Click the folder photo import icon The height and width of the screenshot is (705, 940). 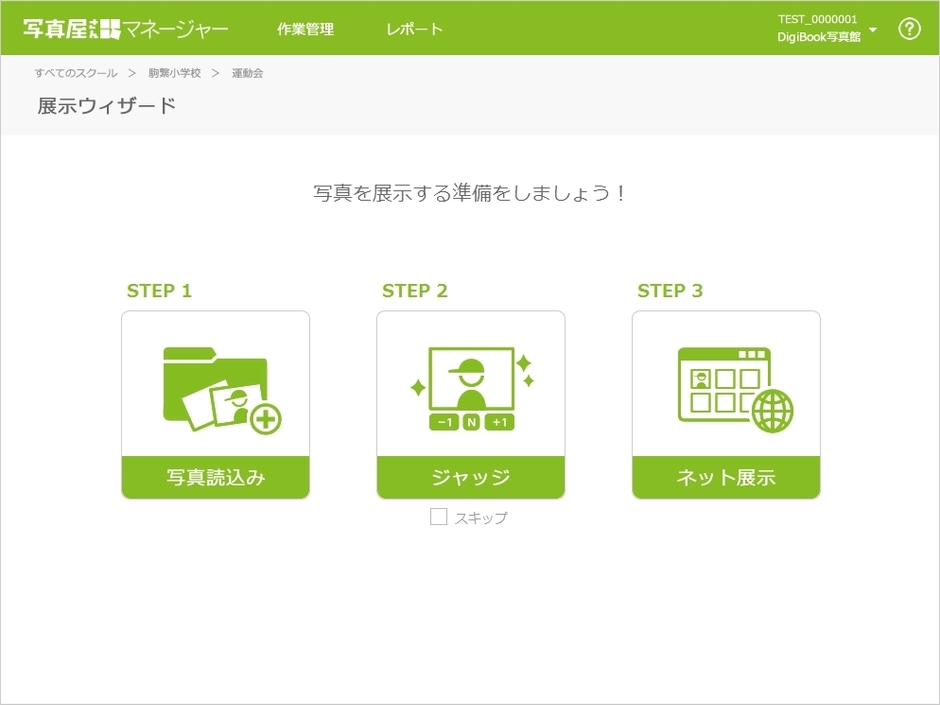click(220, 388)
